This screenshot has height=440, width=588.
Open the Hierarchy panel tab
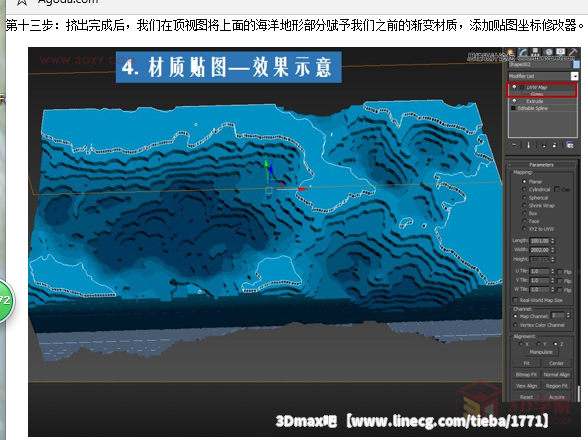click(536, 53)
